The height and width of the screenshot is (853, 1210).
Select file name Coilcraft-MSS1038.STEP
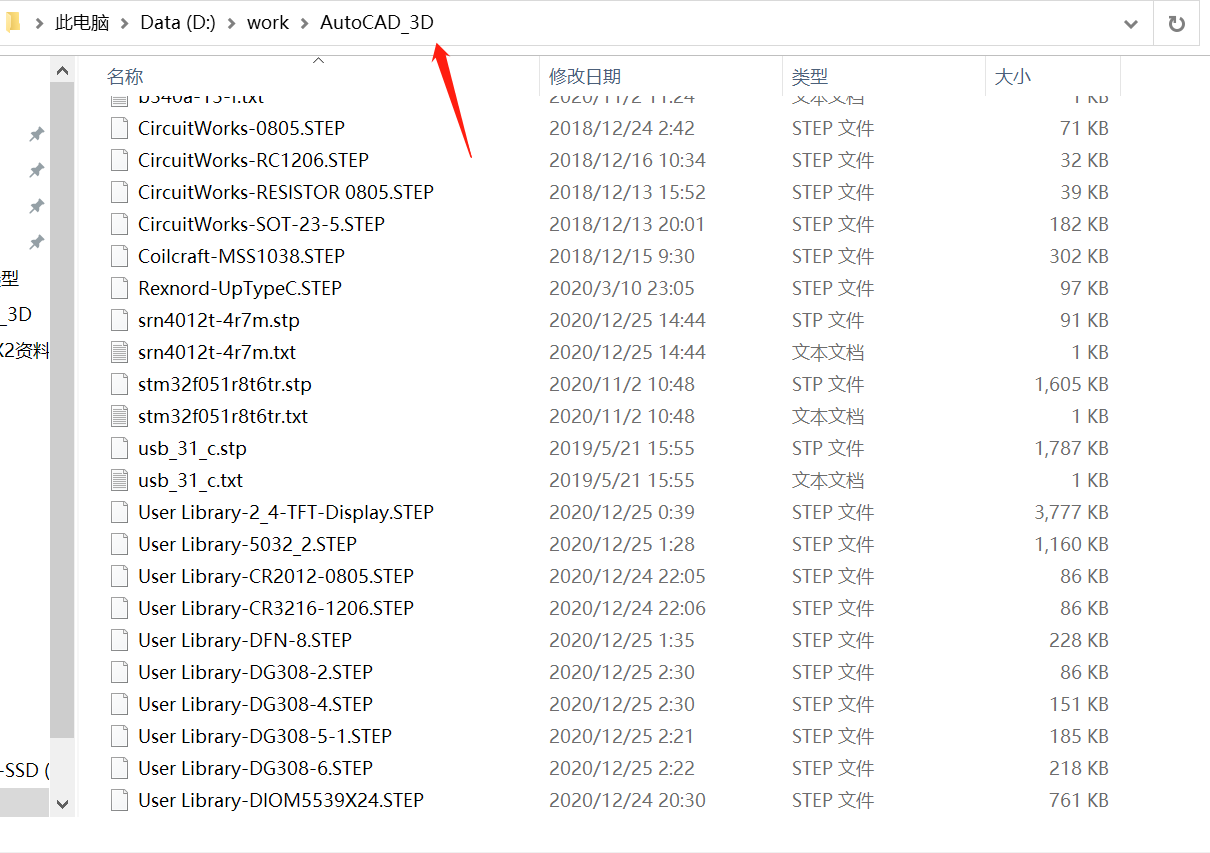(x=241, y=256)
